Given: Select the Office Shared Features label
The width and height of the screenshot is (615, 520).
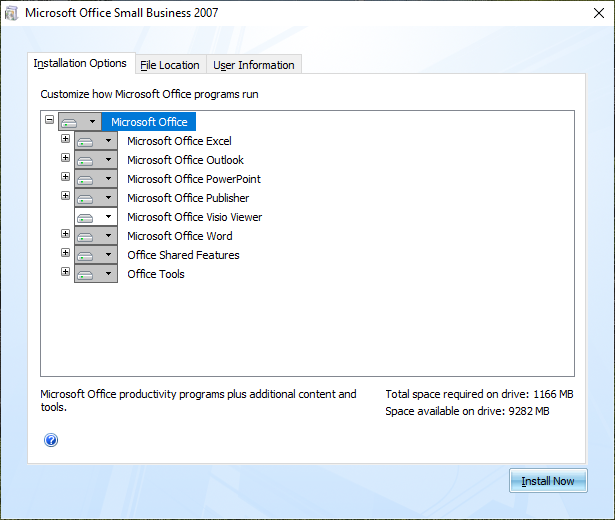Looking at the screenshot, I should 183,255.
